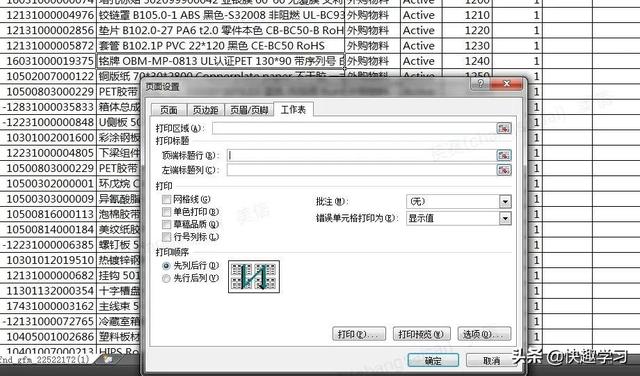The height and width of the screenshot is (376, 640).
Task: Click the 打印 button
Action: tap(359, 334)
